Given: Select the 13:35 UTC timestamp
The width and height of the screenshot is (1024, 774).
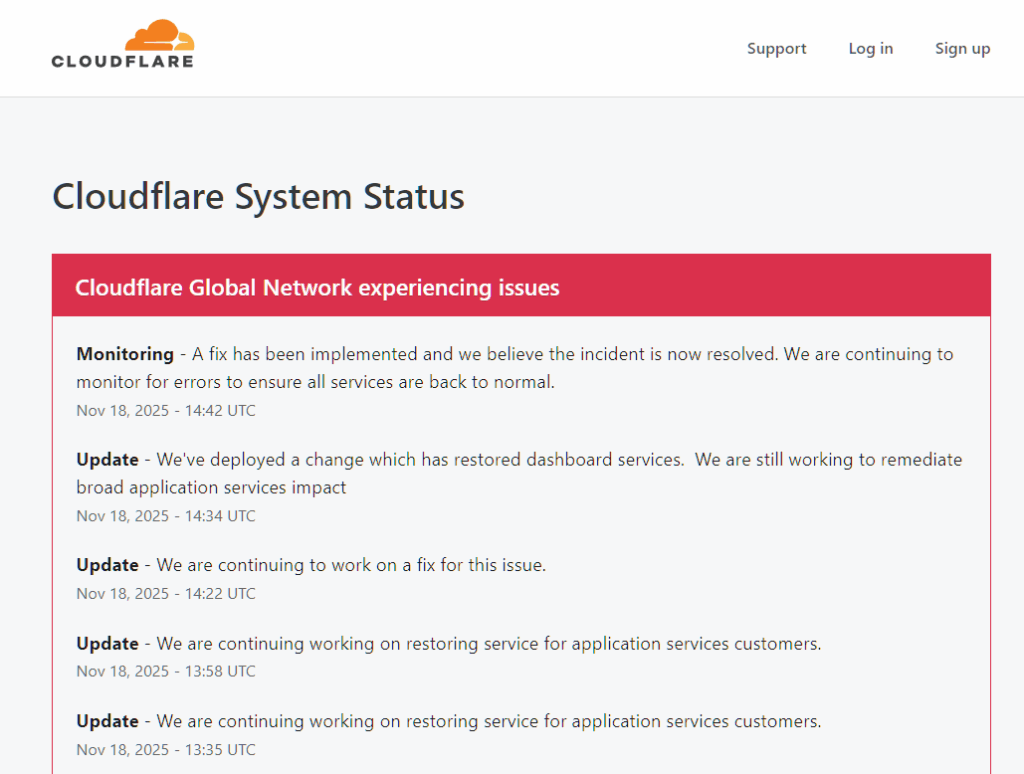Looking at the screenshot, I should pos(166,749).
